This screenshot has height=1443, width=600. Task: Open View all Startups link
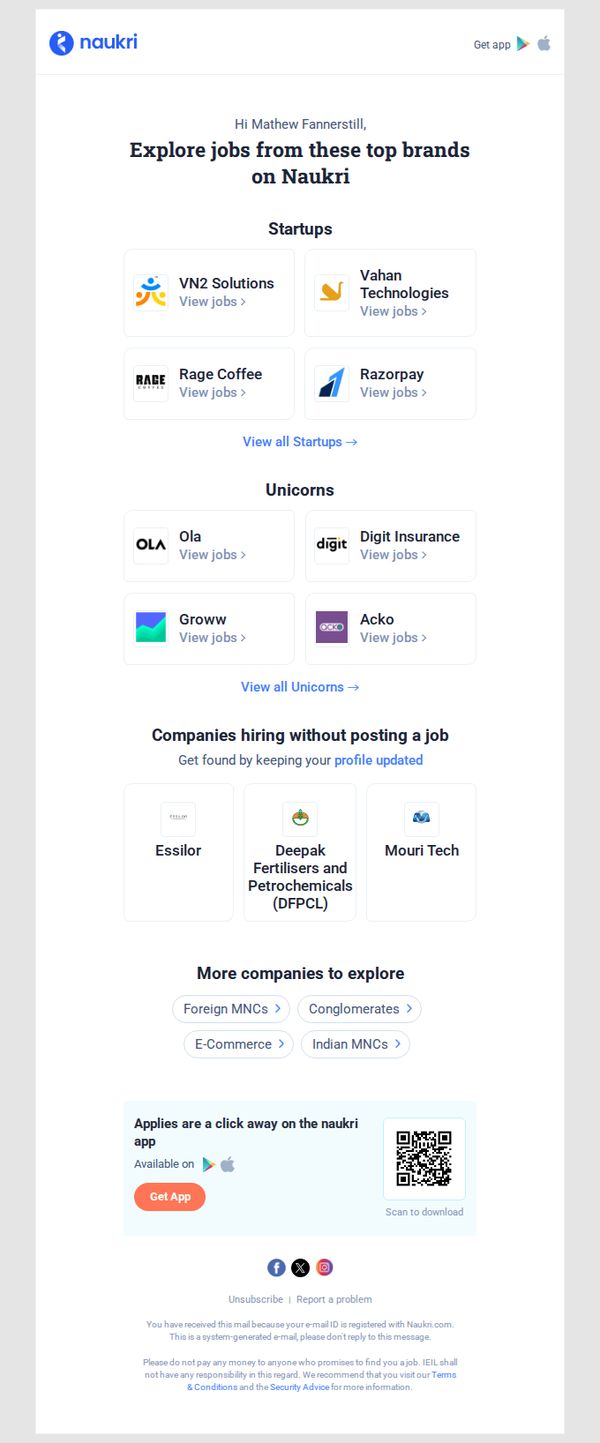pyautogui.click(x=300, y=441)
